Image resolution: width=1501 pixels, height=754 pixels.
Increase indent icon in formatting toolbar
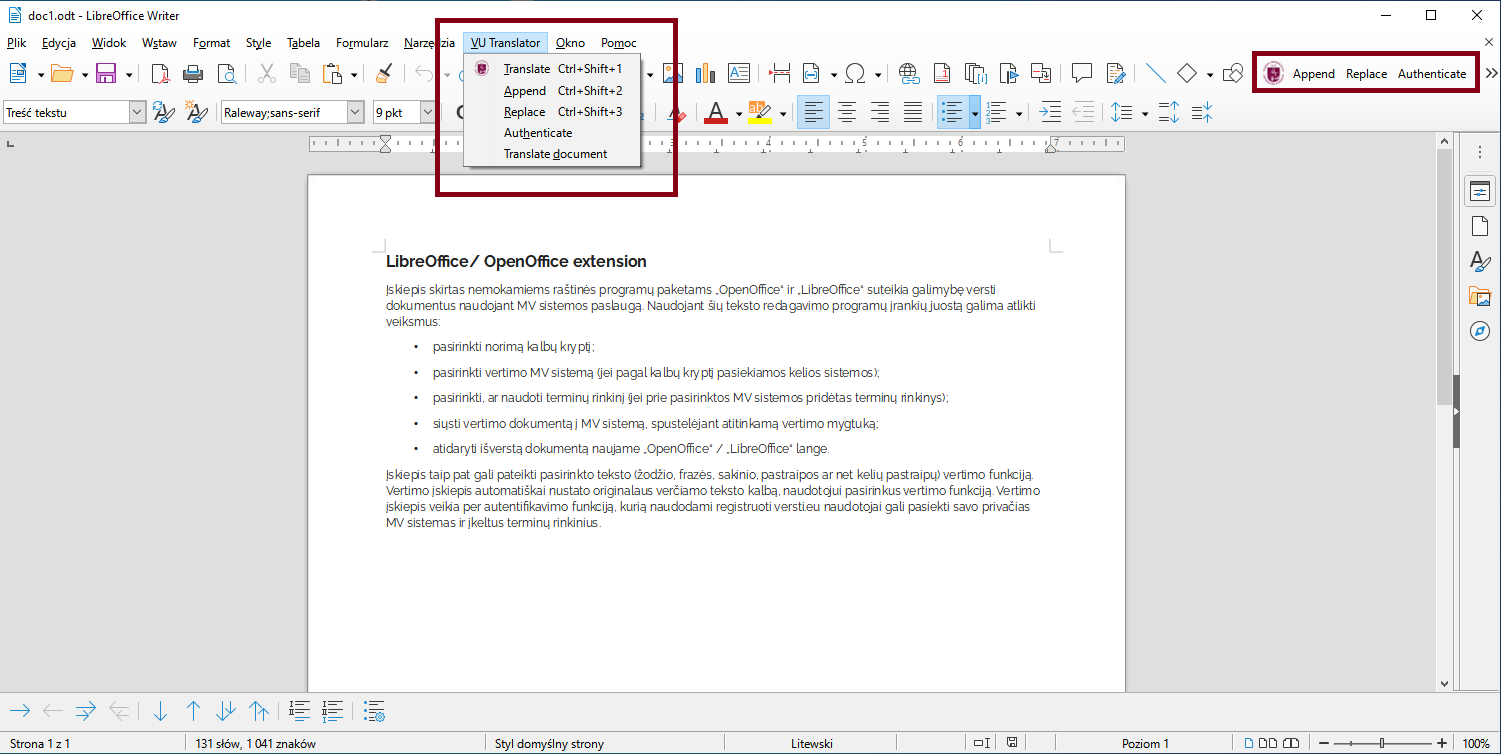1050,112
